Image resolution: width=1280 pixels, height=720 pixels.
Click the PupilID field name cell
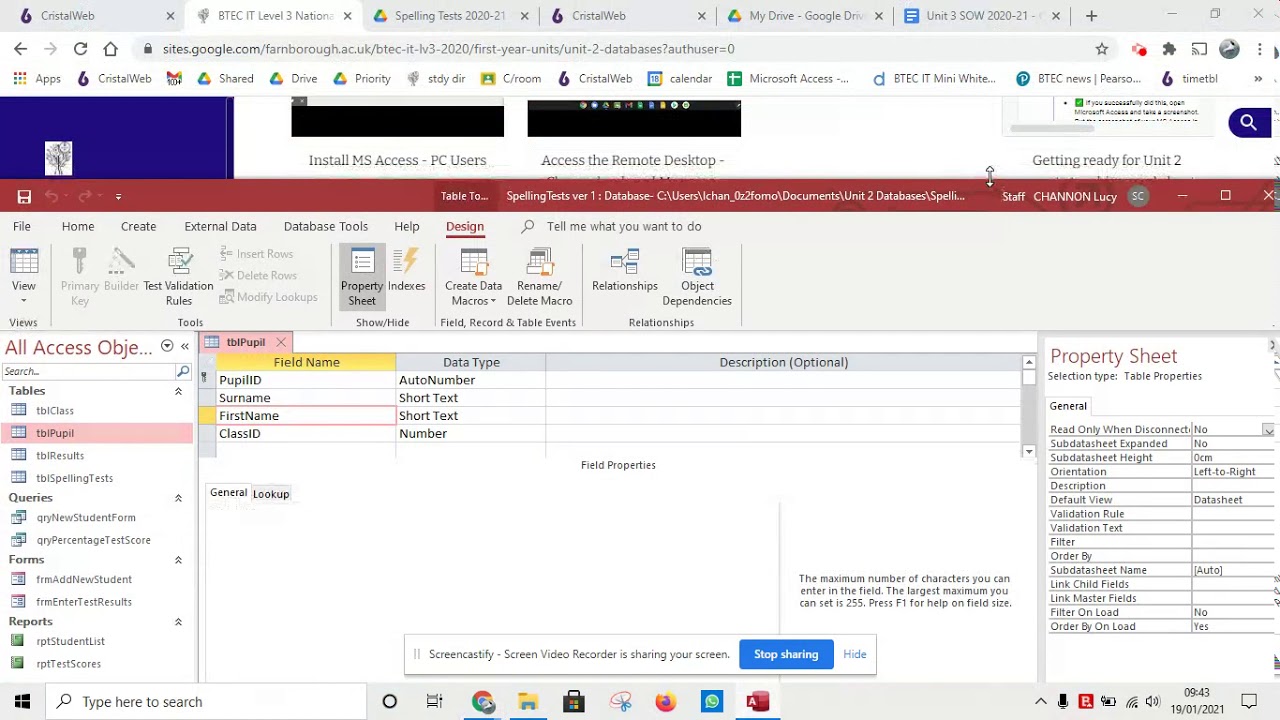(x=306, y=380)
